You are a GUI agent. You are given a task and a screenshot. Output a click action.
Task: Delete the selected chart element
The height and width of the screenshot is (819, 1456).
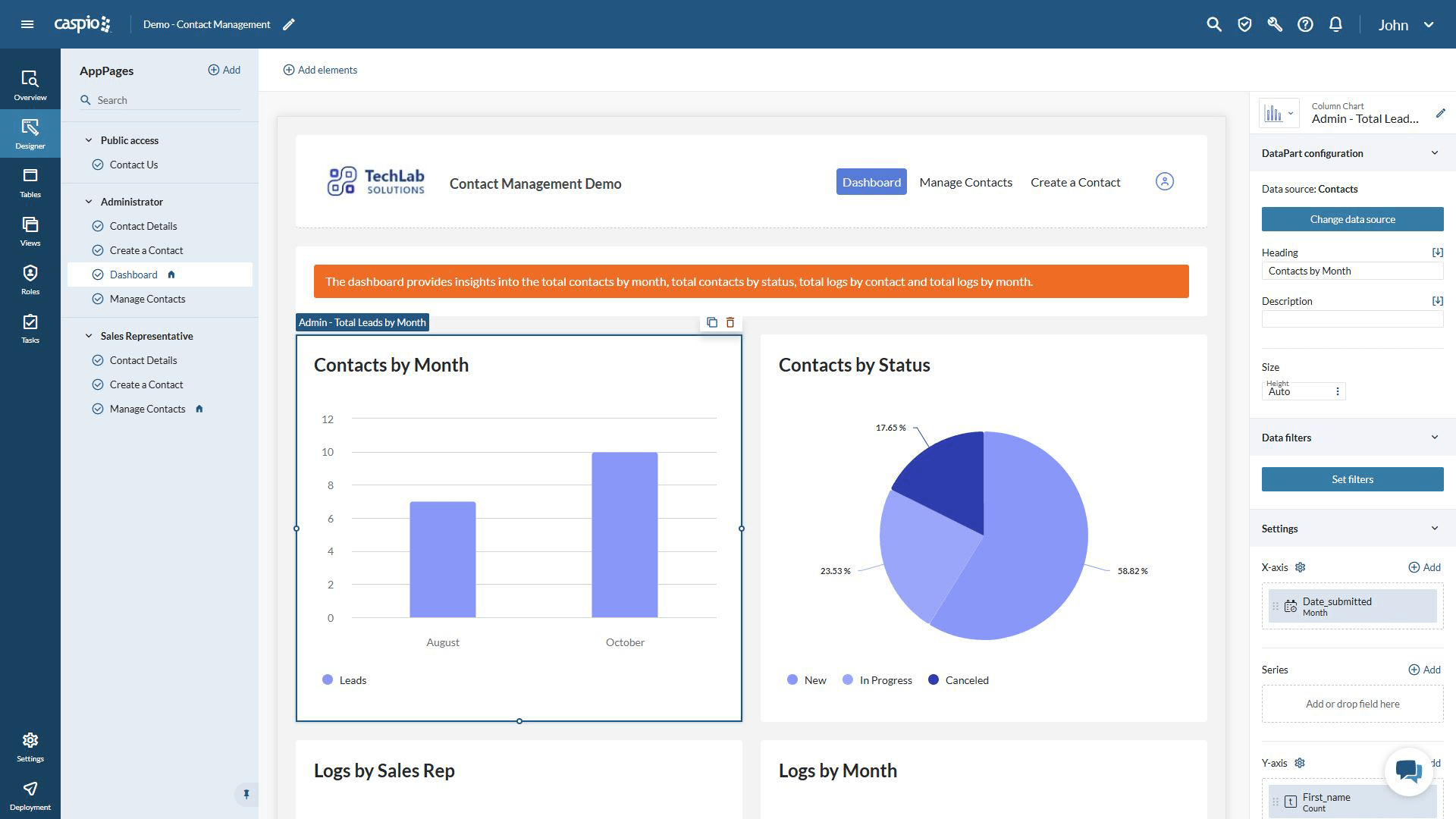point(730,322)
